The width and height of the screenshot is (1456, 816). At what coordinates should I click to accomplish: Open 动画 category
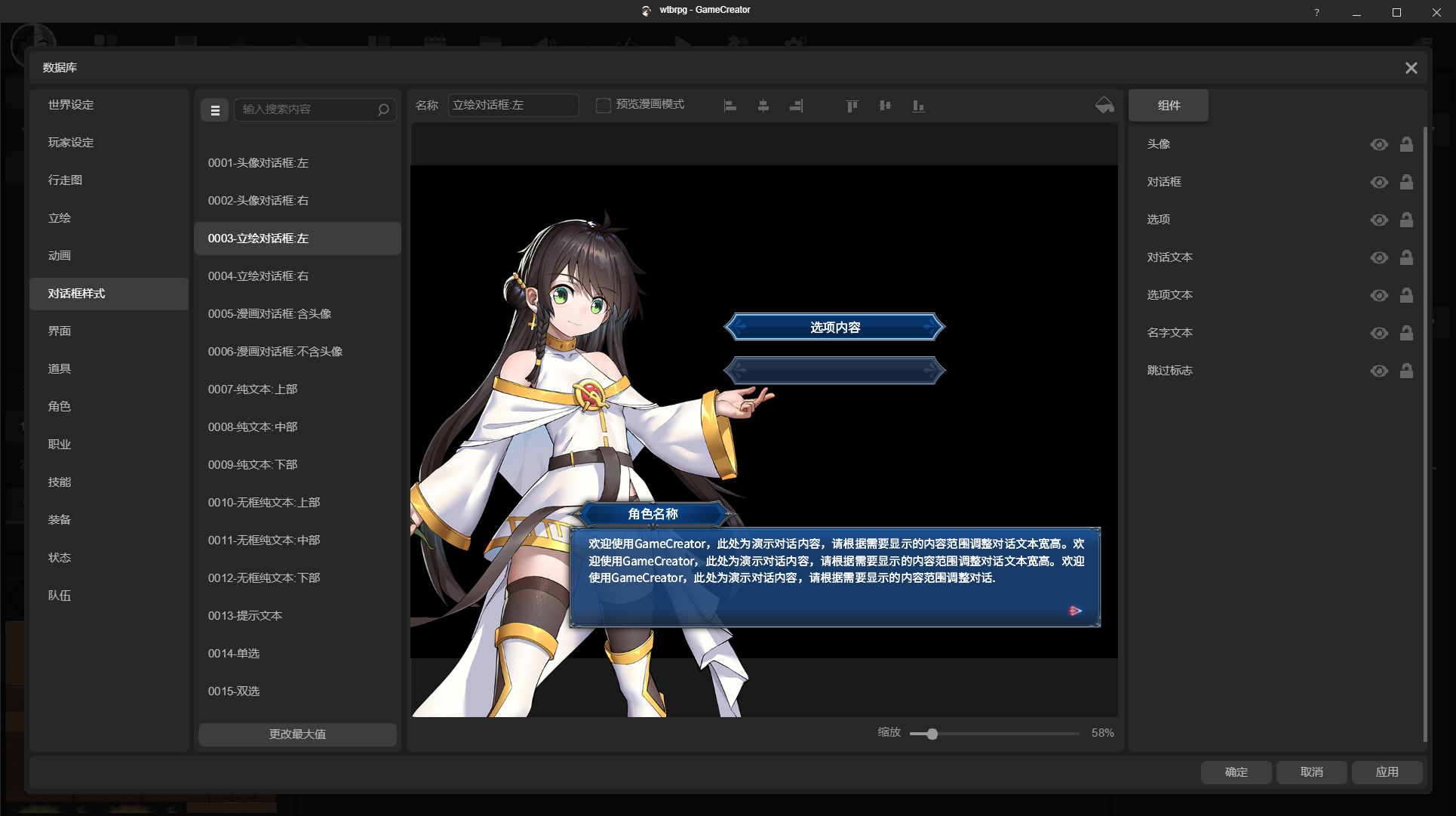tap(109, 256)
